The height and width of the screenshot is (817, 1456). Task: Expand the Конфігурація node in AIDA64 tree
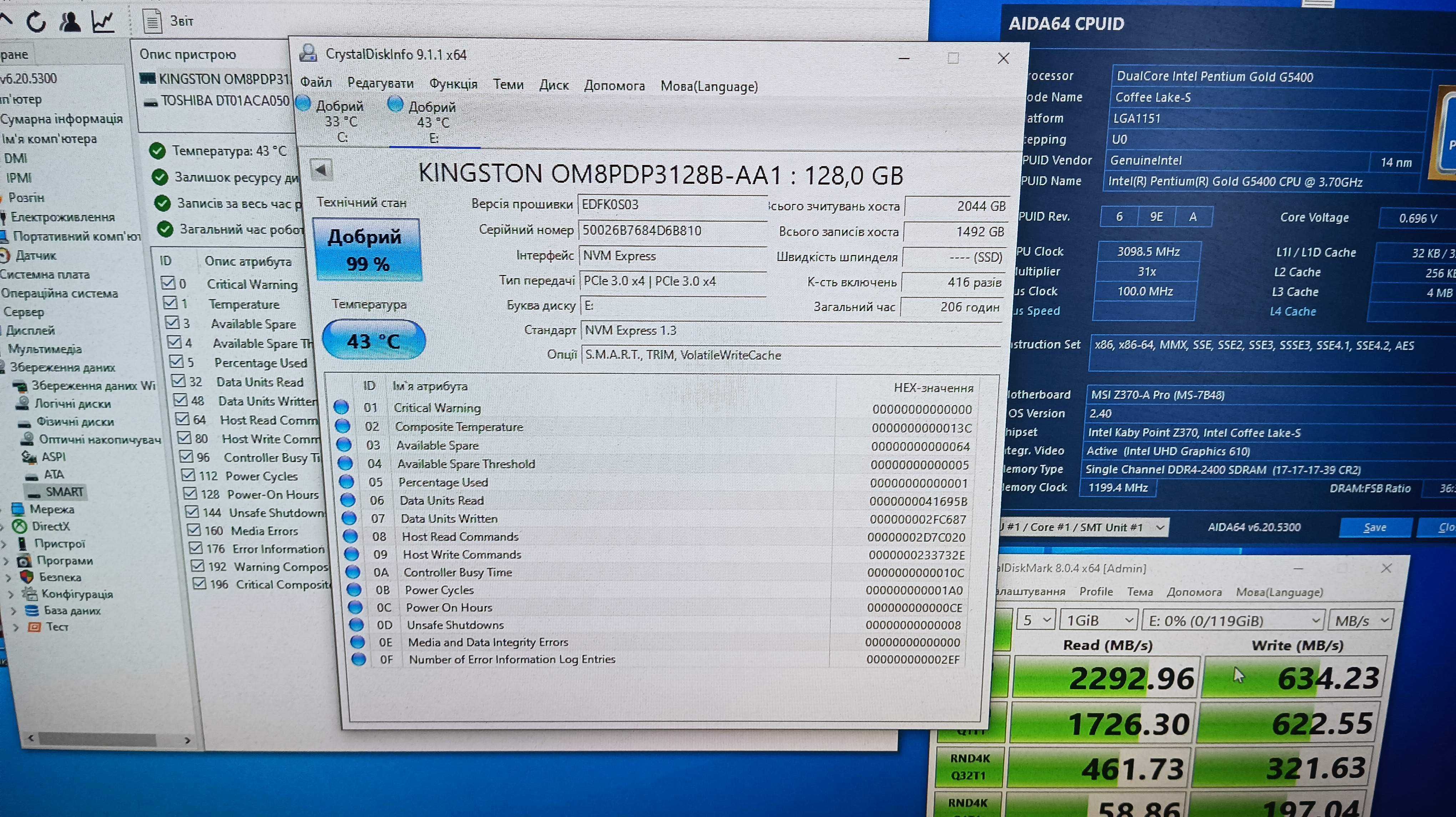pos(11,594)
